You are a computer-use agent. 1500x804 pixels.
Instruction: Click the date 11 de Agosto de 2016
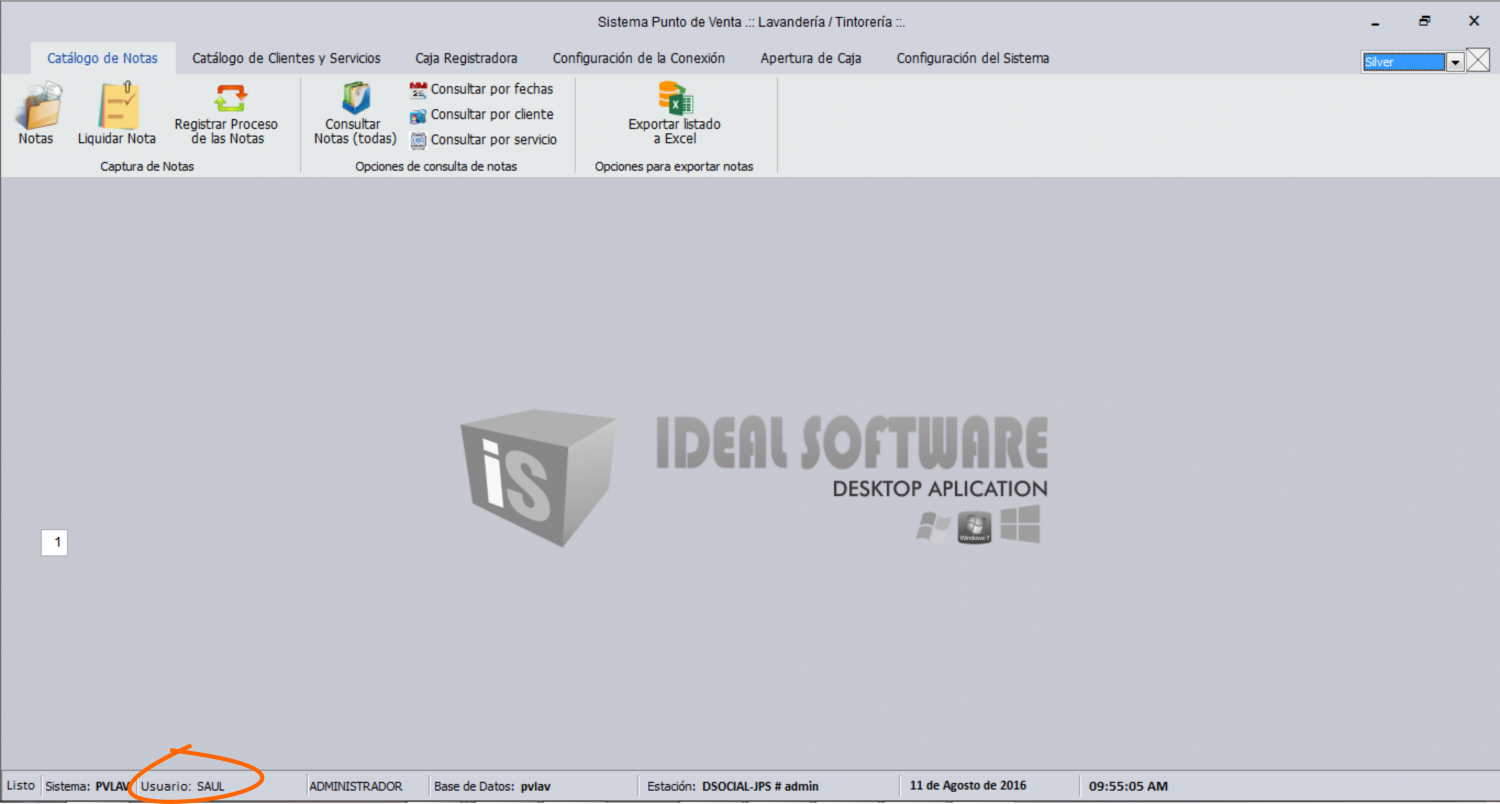tap(968, 785)
